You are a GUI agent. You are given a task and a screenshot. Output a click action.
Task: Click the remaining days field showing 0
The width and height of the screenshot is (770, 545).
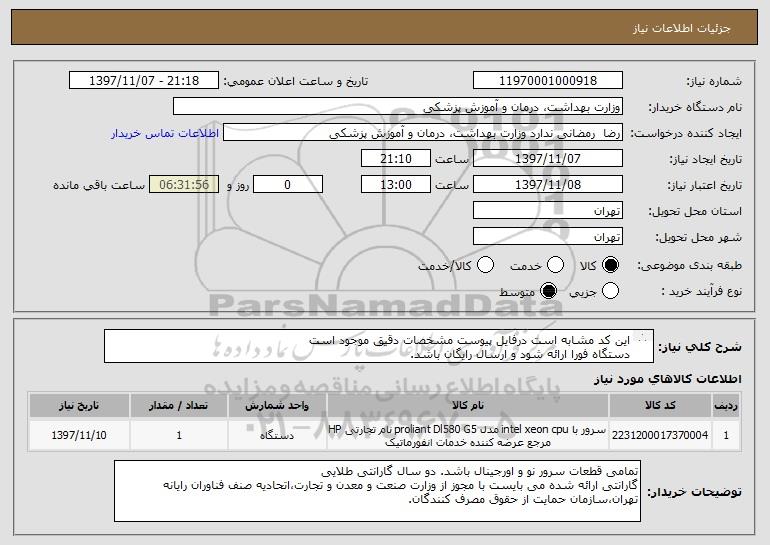(288, 185)
